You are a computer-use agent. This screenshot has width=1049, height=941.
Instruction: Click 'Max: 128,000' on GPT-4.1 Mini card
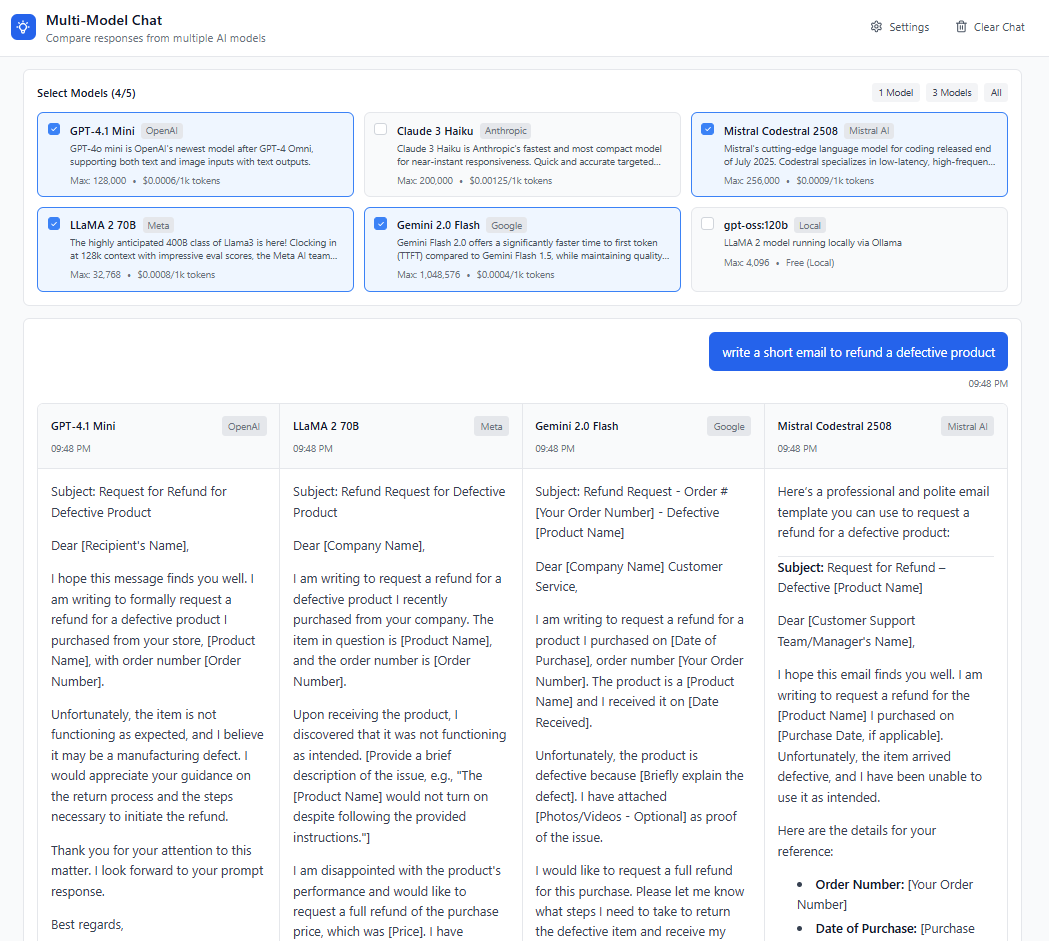point(98,181)
